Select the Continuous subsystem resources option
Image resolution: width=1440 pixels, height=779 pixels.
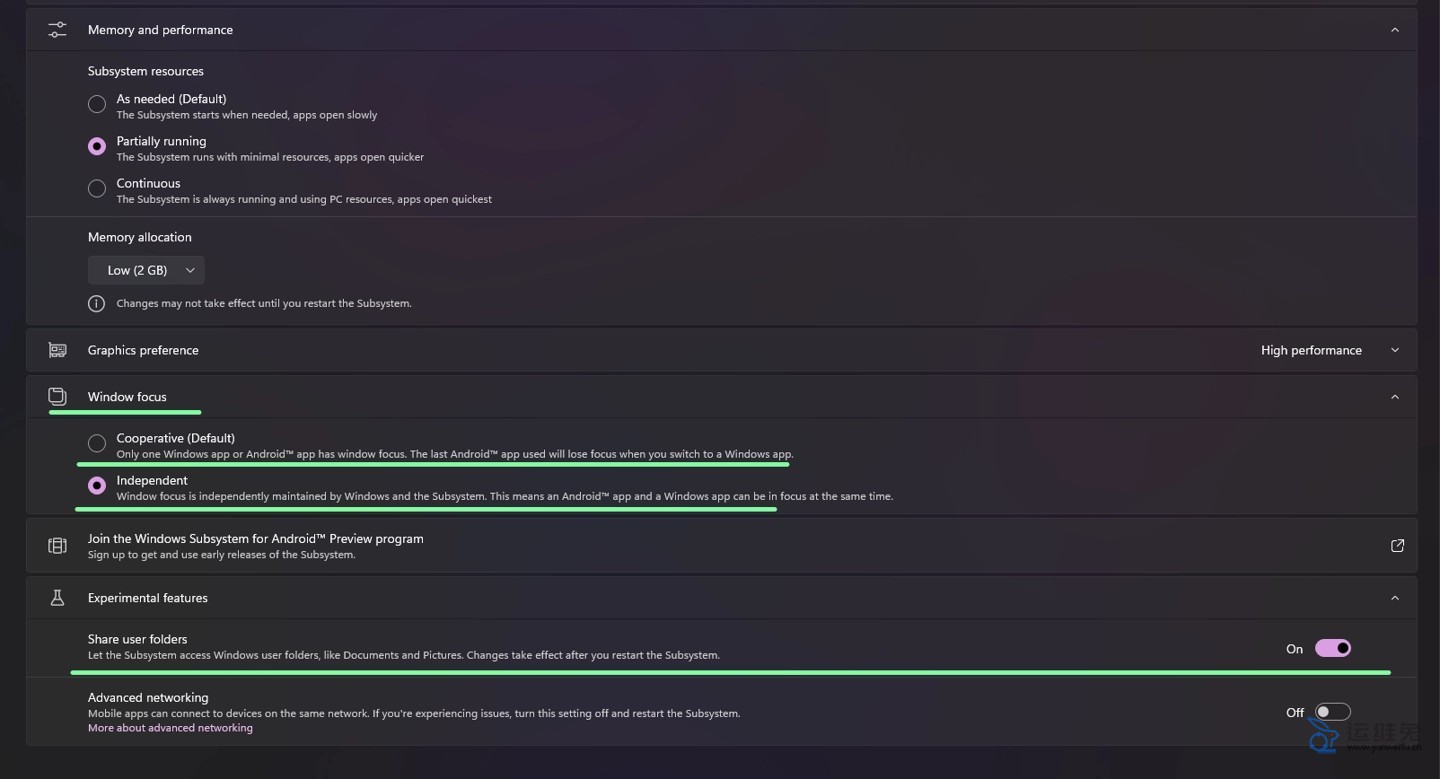pyautogui.click(x=97, y=188)
